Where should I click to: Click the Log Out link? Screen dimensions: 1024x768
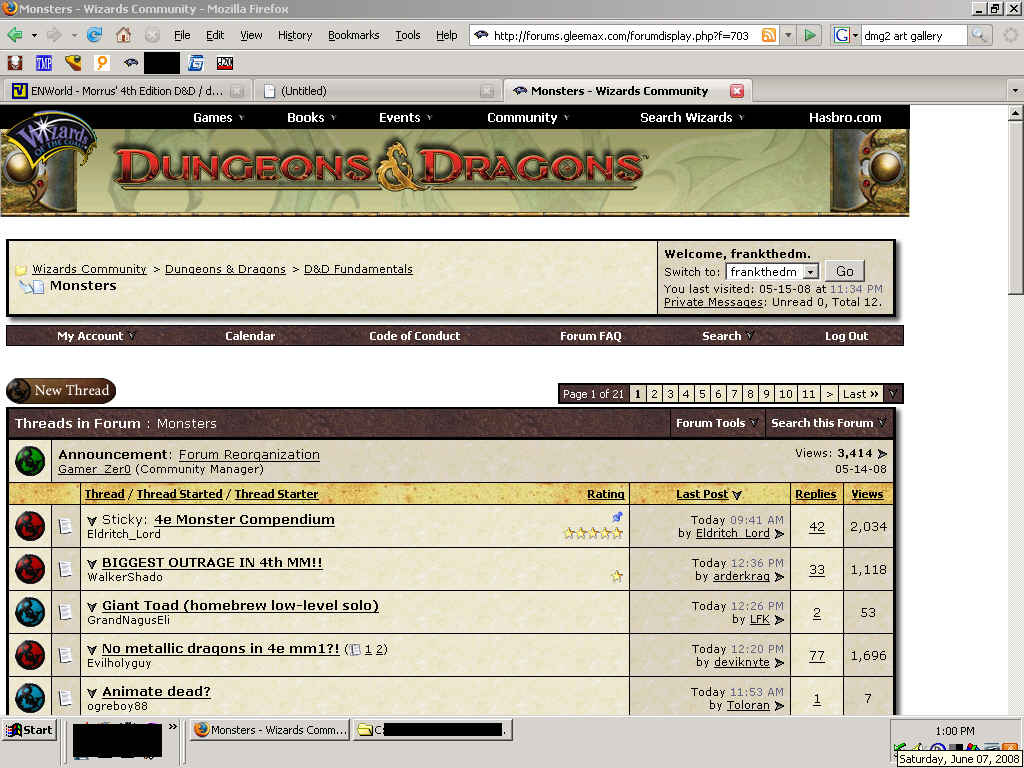[846, 336]
